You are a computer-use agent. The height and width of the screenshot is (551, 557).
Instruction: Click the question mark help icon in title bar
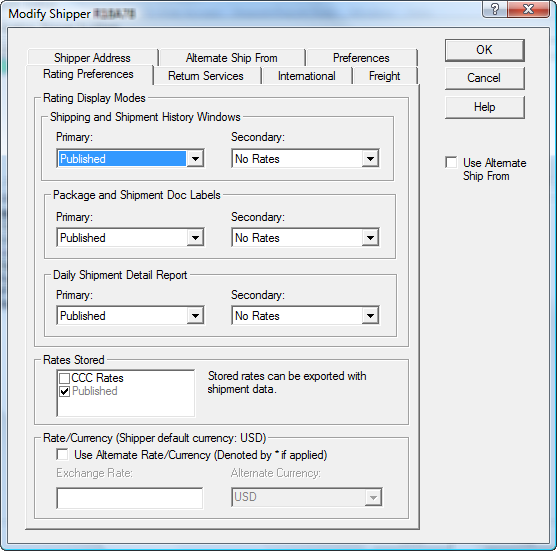(495, 9)
